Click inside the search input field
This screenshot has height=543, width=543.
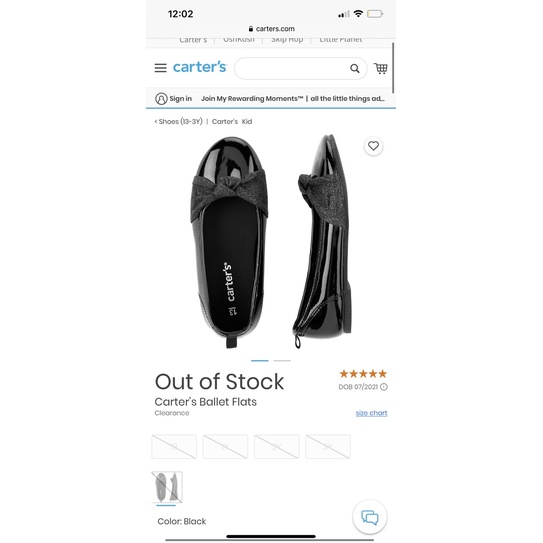tap(293, 69)
